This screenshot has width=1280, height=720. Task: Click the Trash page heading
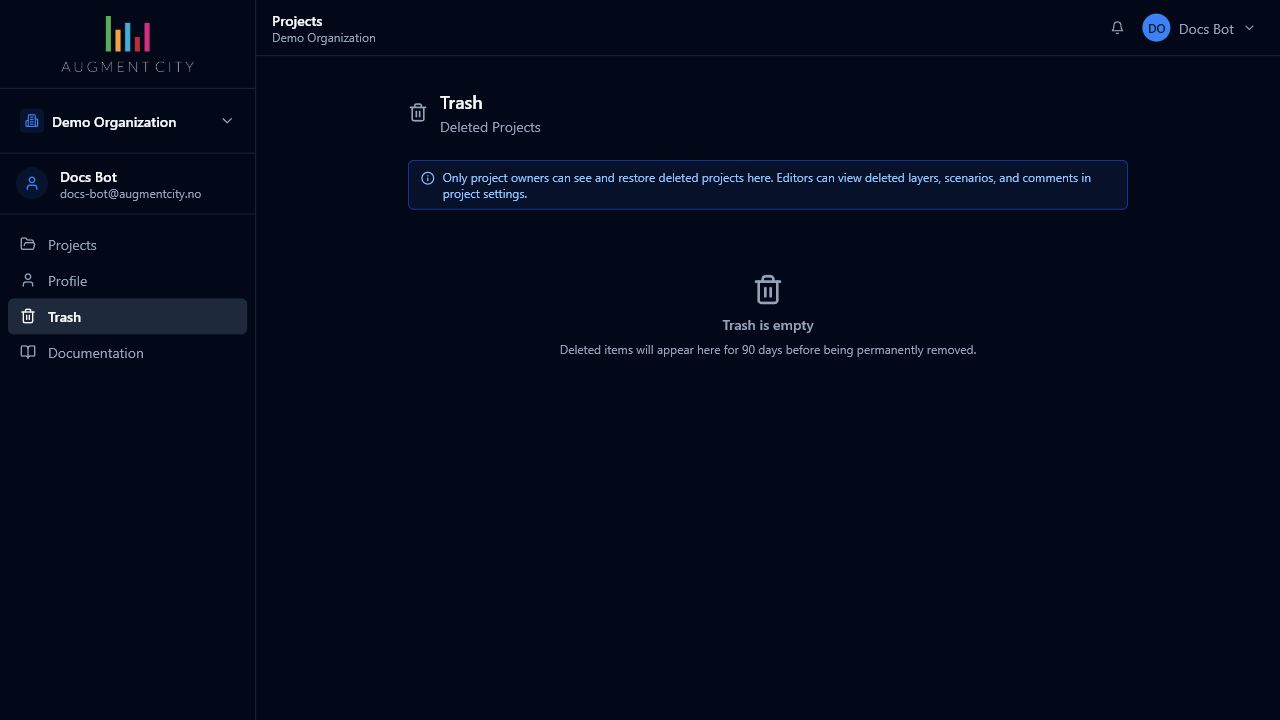coord(461,103)
